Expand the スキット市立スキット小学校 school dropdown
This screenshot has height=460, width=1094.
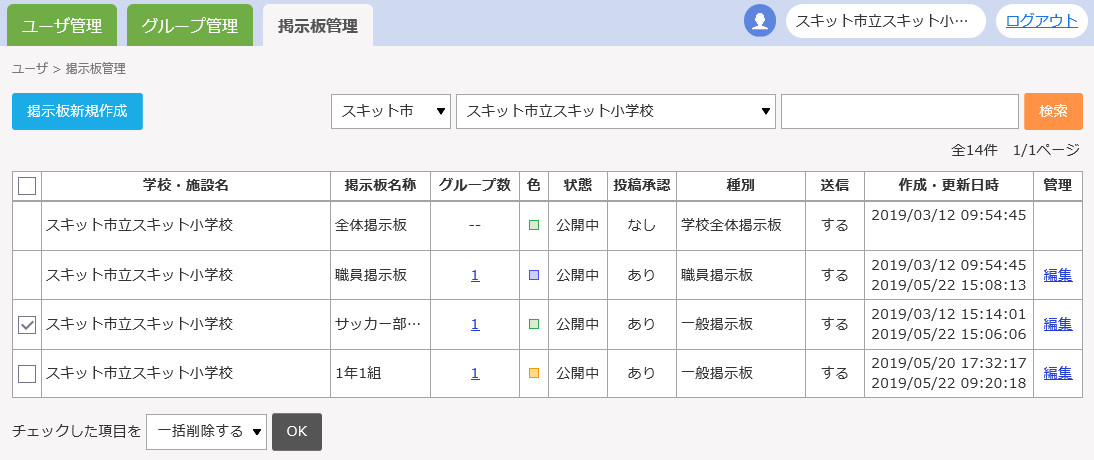[615, 112]
